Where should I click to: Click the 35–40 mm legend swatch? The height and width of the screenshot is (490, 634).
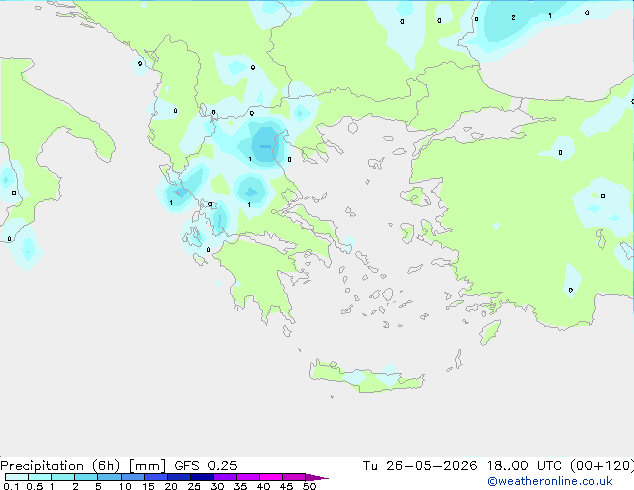click(247, 477)
